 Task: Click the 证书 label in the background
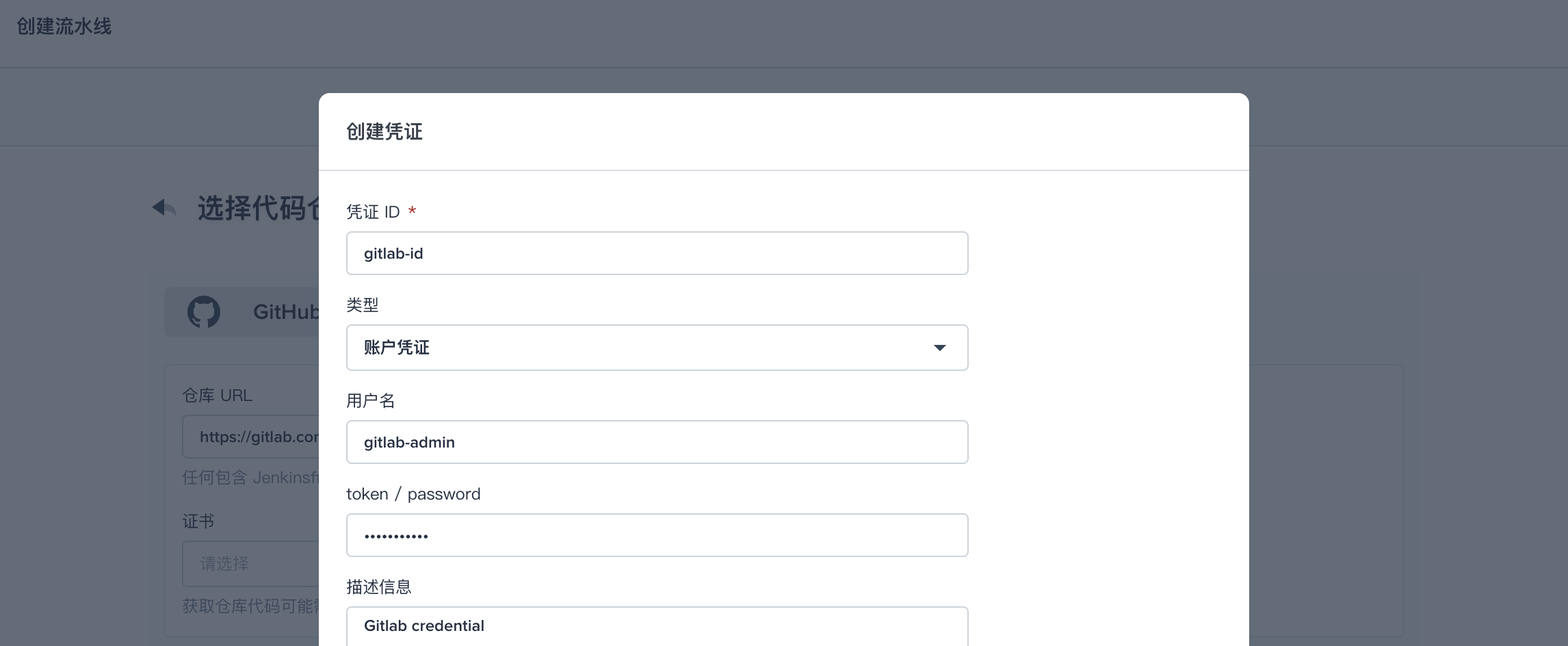click(x=198, y=521)
